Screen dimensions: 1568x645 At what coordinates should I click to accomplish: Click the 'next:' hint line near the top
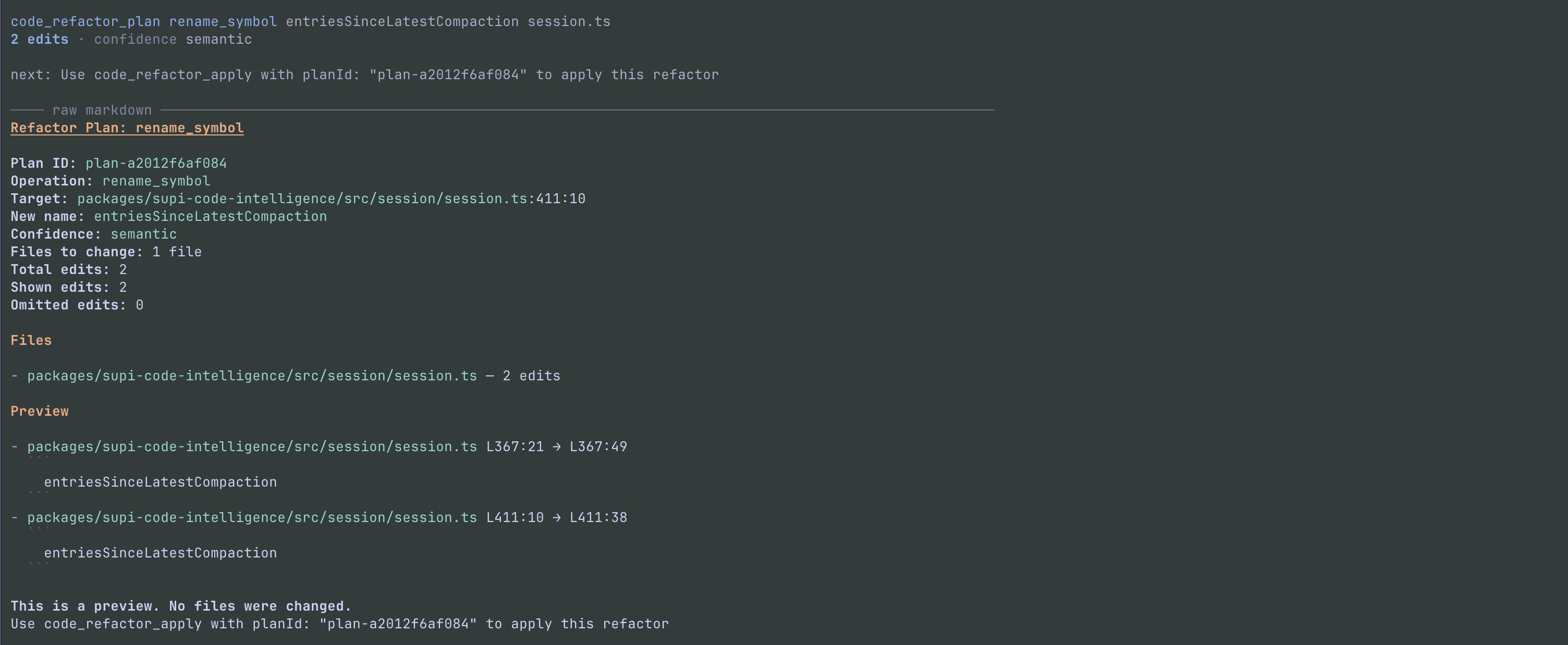364,74
